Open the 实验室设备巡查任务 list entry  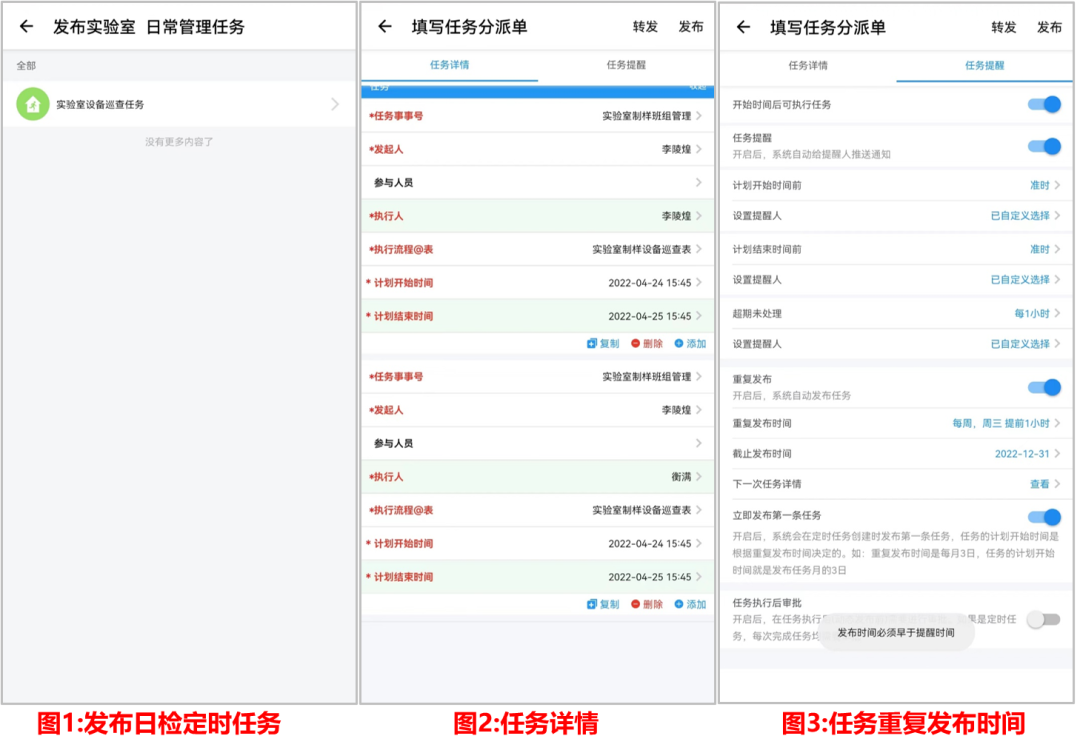tap(180, 104)
